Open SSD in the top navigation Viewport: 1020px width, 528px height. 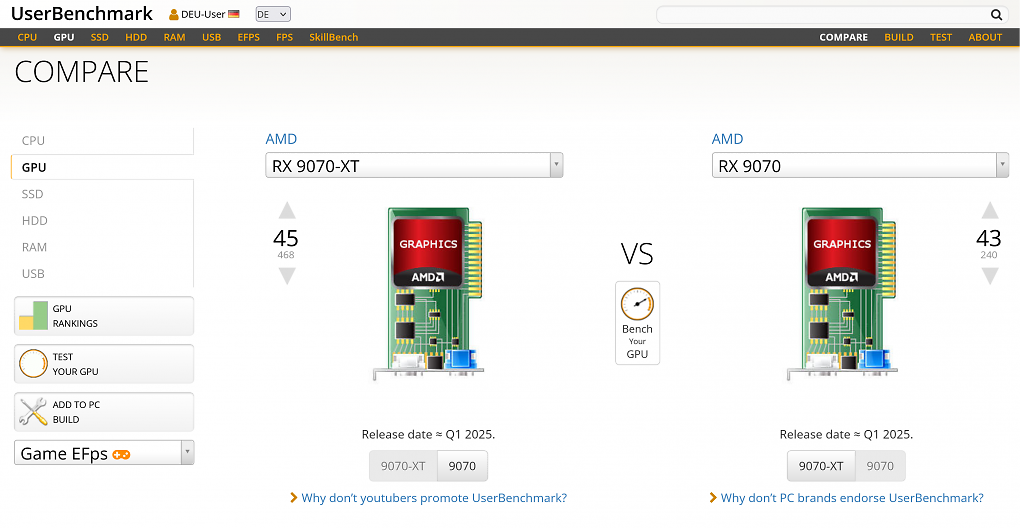pos(100,38)
